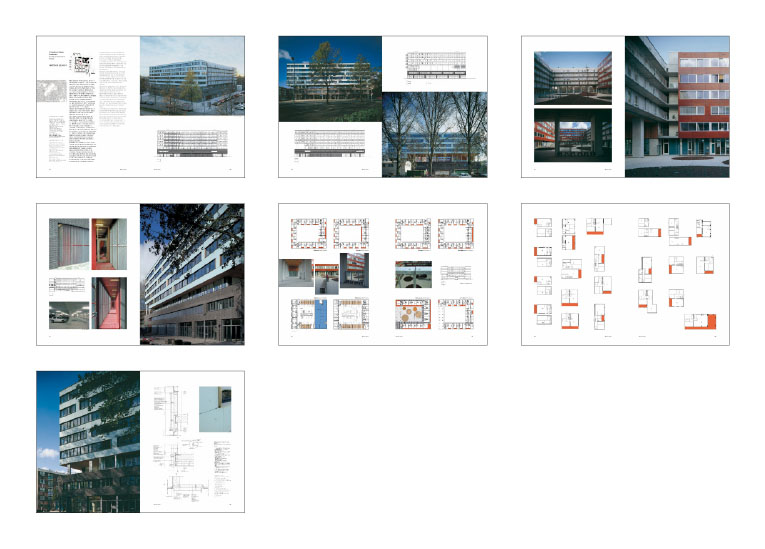This screenshot has width=765, height=549.
Task: Open the spread of small apartment unit plans
Action: (x=625, y=274)
